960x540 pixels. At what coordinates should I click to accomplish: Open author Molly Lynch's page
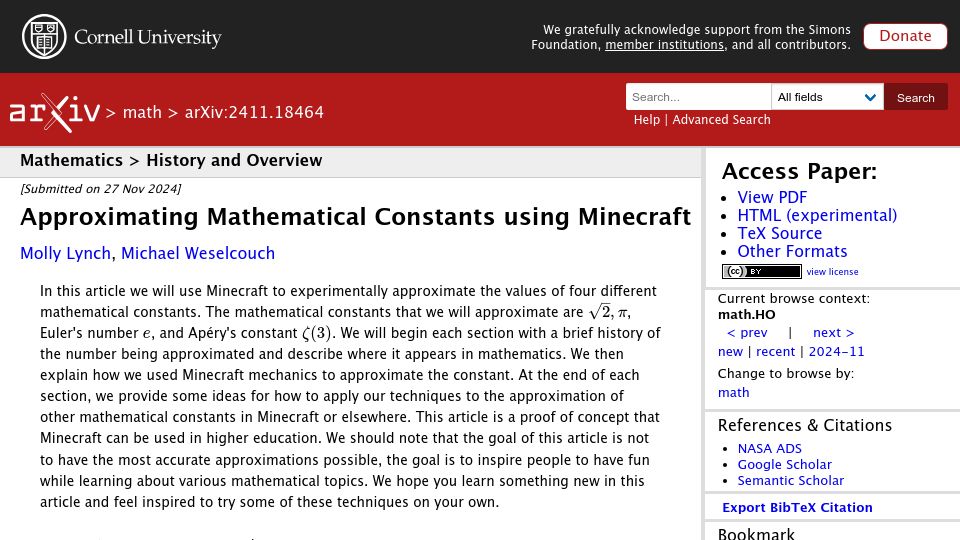tap(66, 253)
